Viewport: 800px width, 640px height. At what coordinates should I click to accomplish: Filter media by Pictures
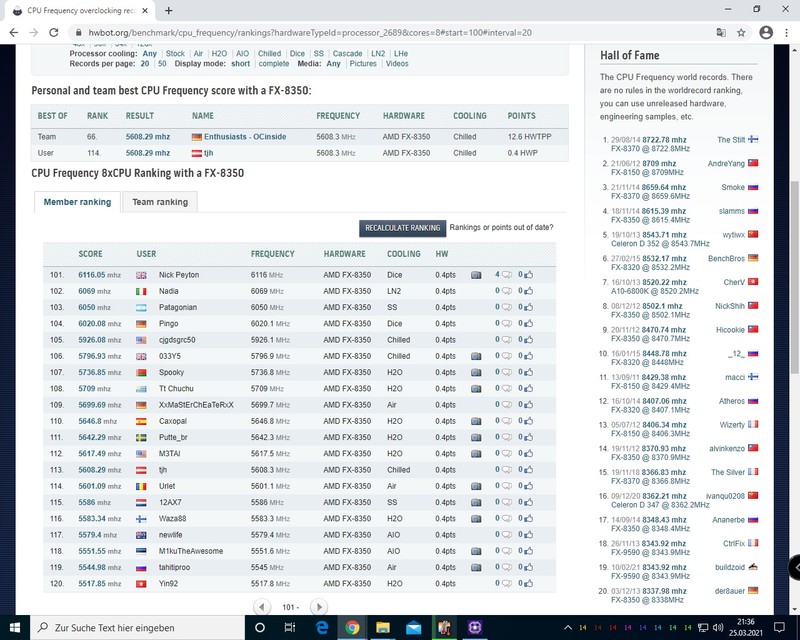tap(363, 64)
